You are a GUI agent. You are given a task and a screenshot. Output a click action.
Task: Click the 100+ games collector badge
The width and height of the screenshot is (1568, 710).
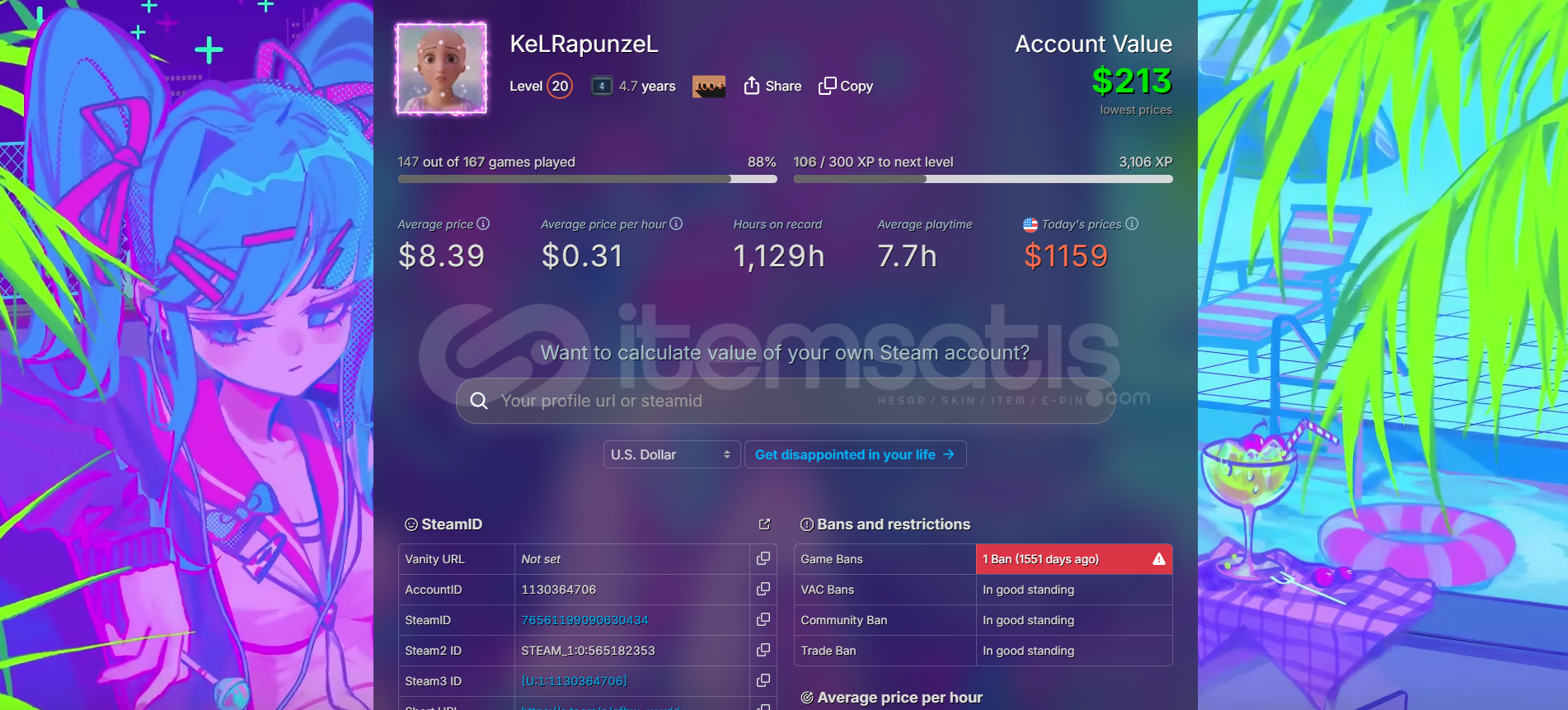pyautogui.click(x=709, y=86)
